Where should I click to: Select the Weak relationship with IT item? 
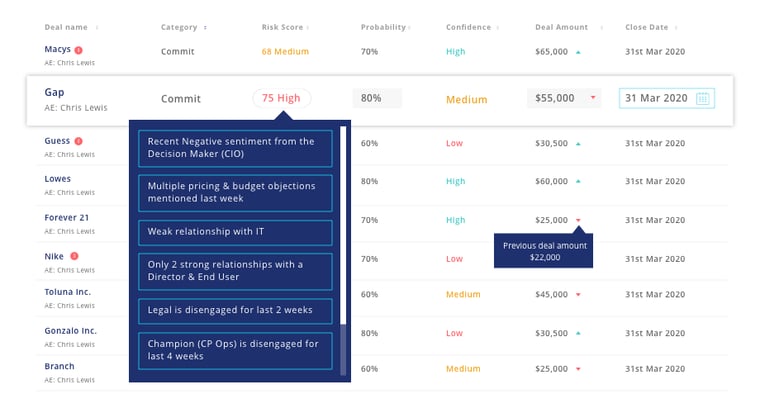coord(235,232)
